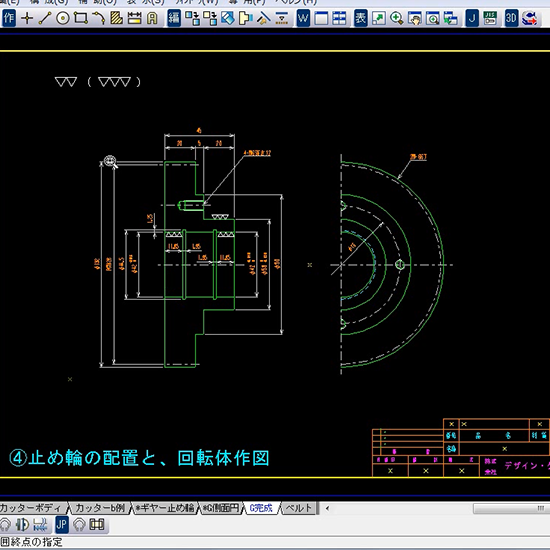Click the zoom window magnifier icon
Image resolution: width=550 pixels, height=550 pixels.
pos(433,18)
